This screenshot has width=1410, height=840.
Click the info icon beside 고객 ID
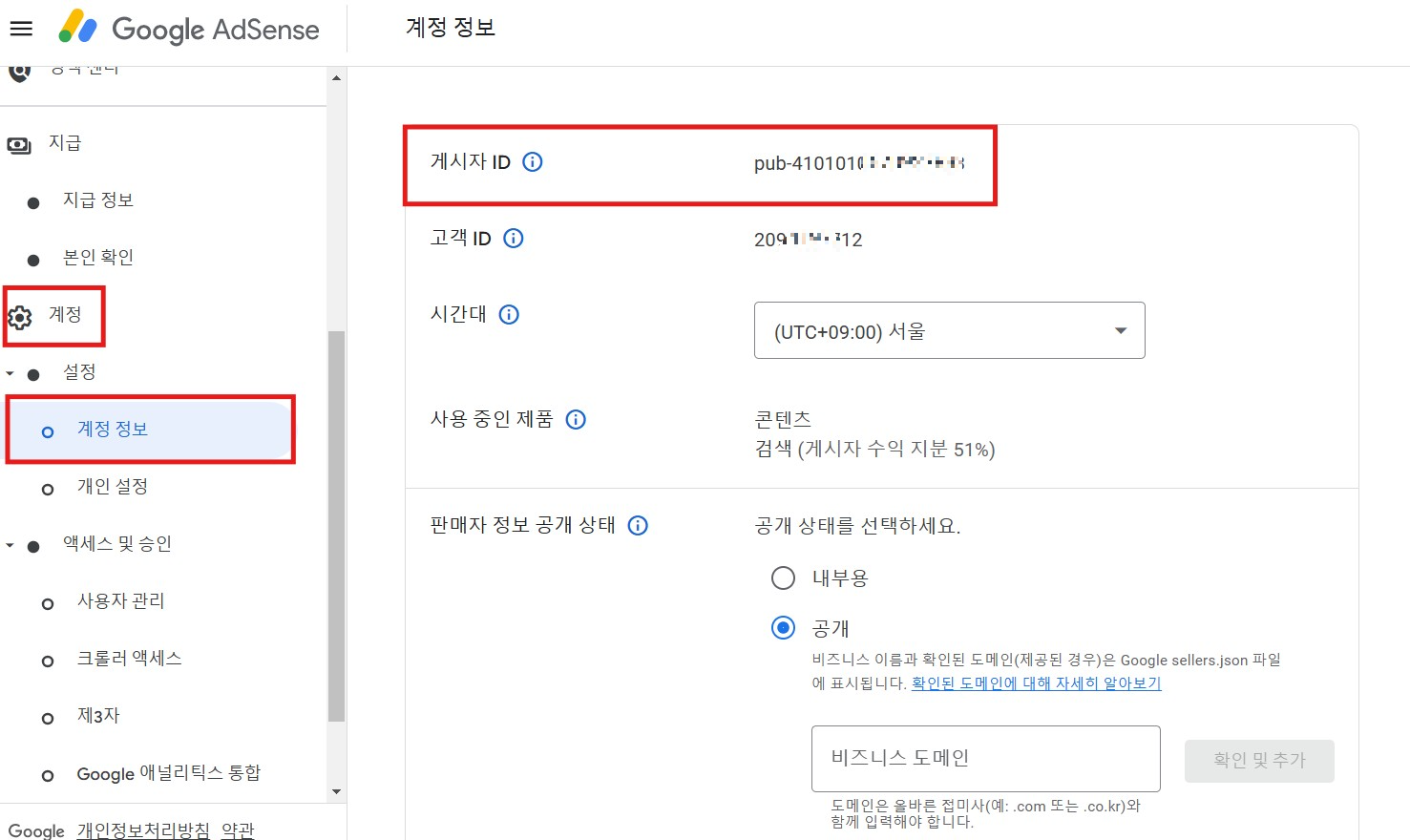point(514,239)
